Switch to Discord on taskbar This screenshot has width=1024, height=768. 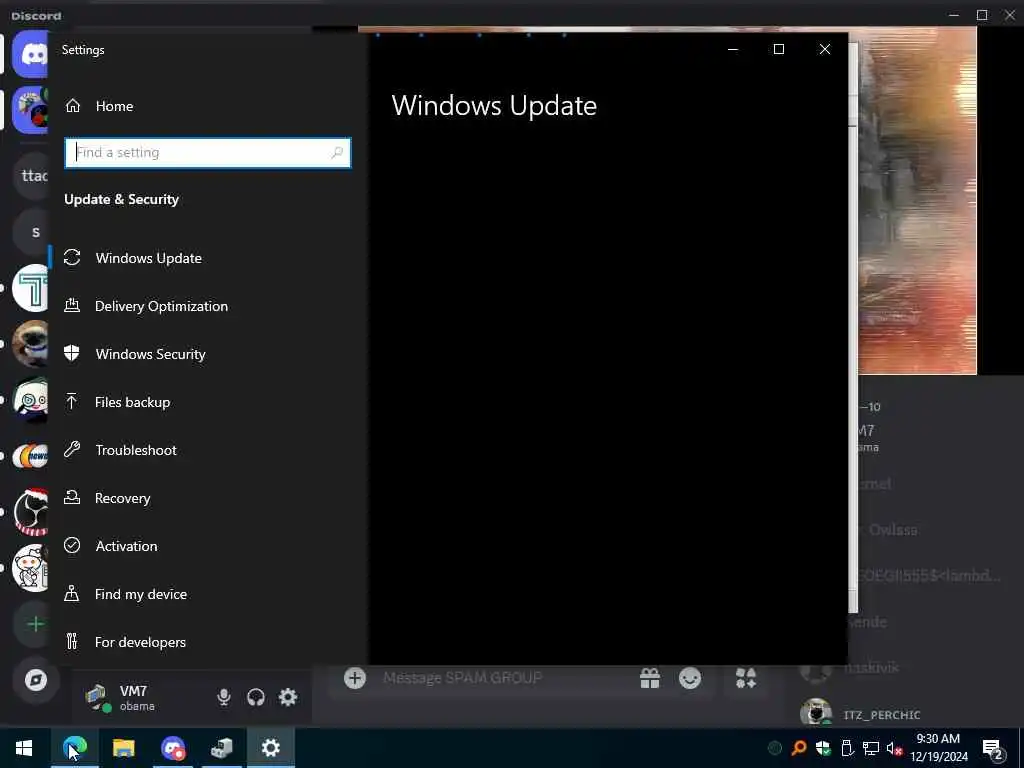pyautogui.click(x=173, y=748)
